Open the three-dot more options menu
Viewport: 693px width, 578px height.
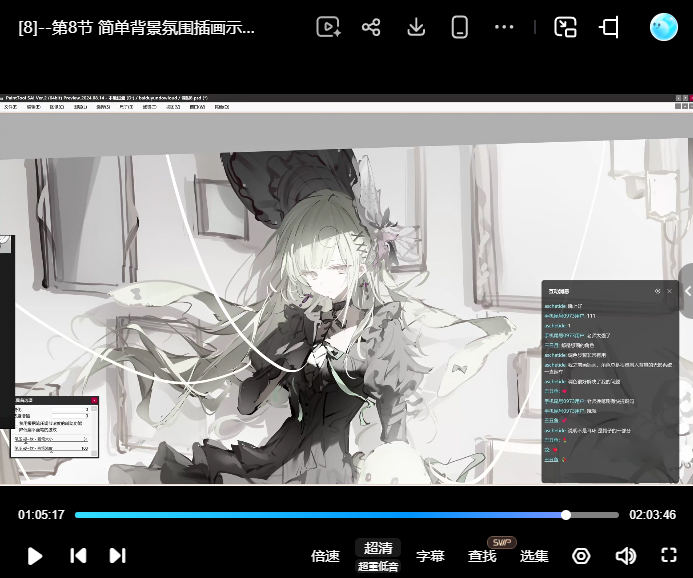click(x=504, y=27)
